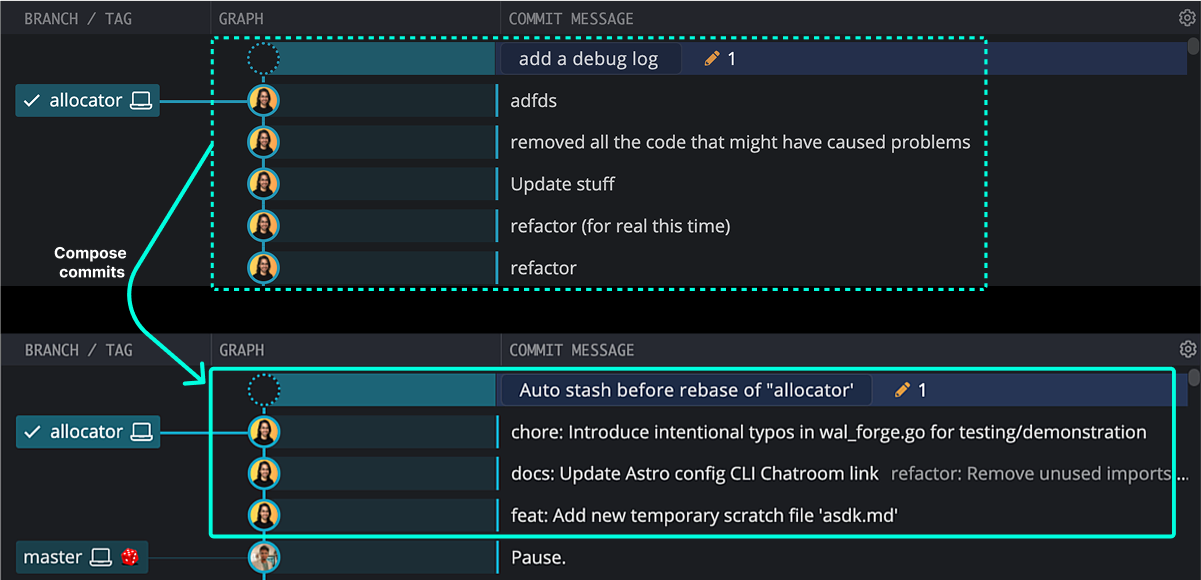
Task: Select the 'feat: Add new temporary scratch file' commit
Action: click(x=700, y=515)
